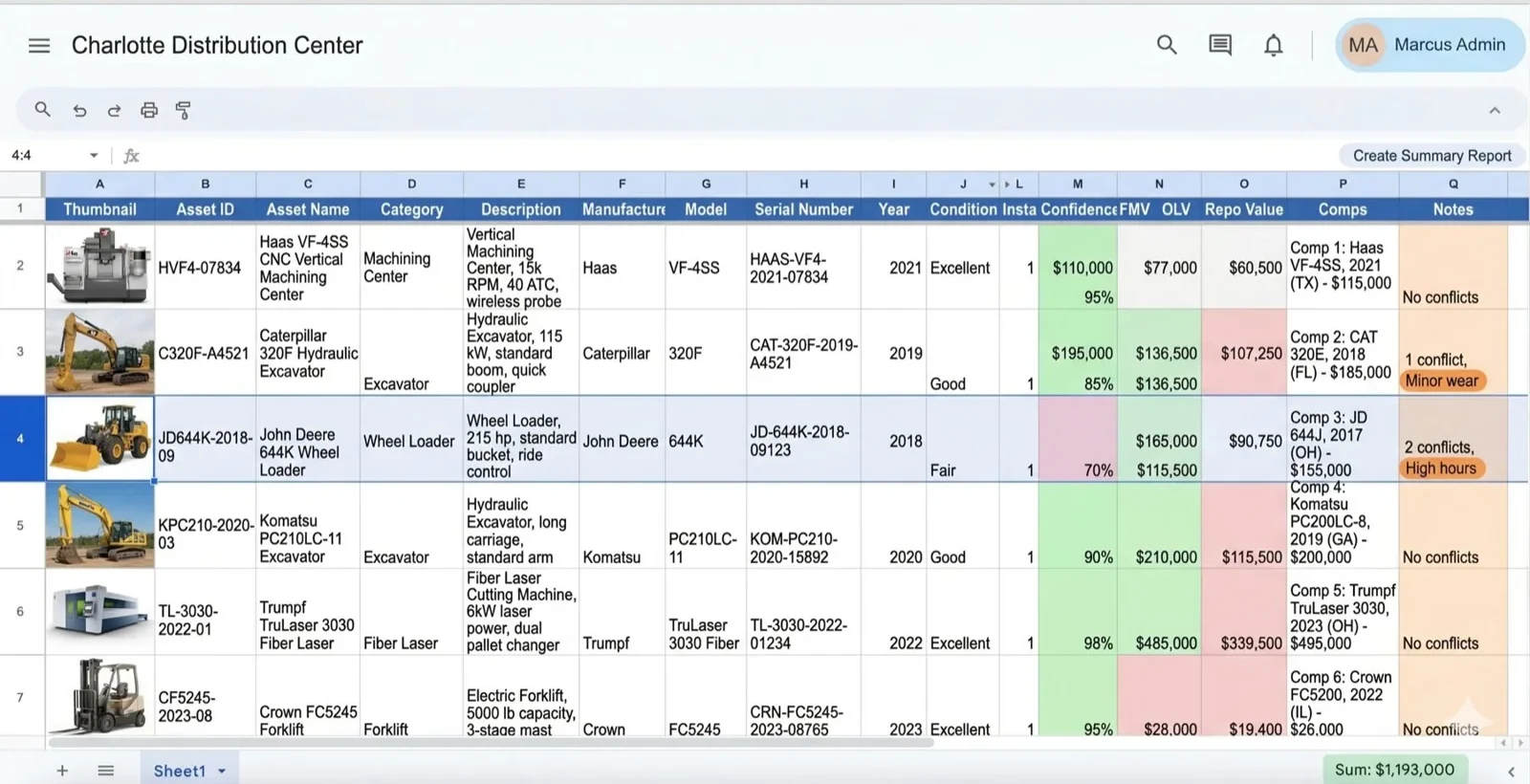Click the $339,500 repo value cell

click(x=1244, y=612)
